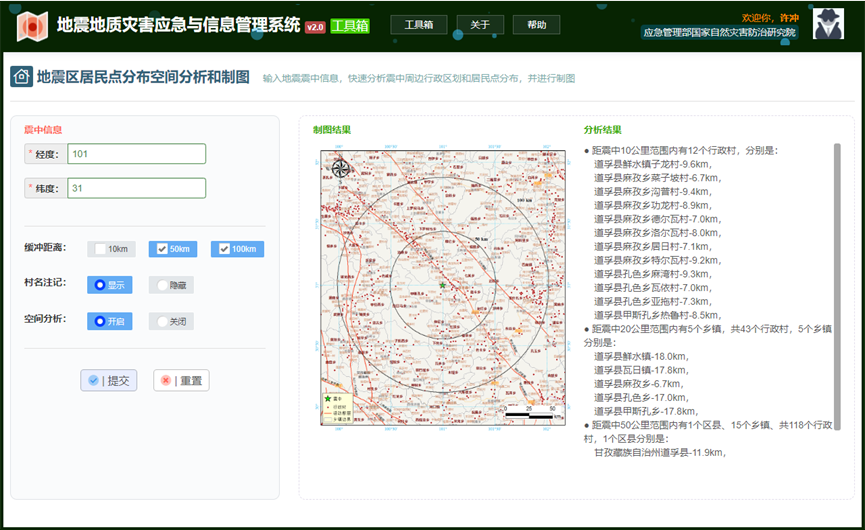Click the 道孚县孔色乡亚拖村-7.3km entry

tap(653, 302)
